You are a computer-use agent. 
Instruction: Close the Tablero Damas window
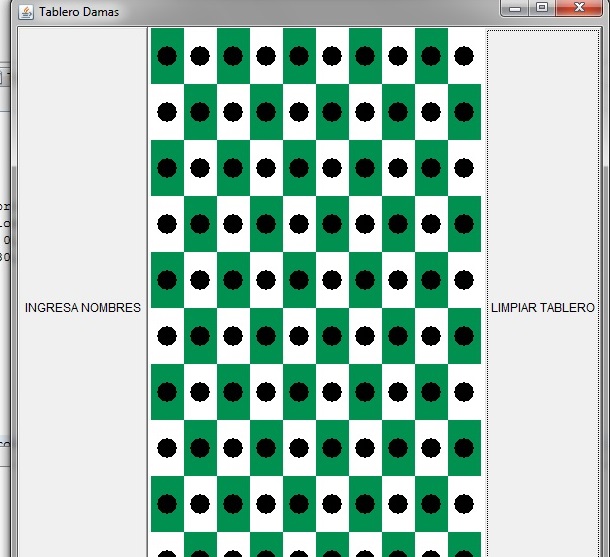click(579, 8)
